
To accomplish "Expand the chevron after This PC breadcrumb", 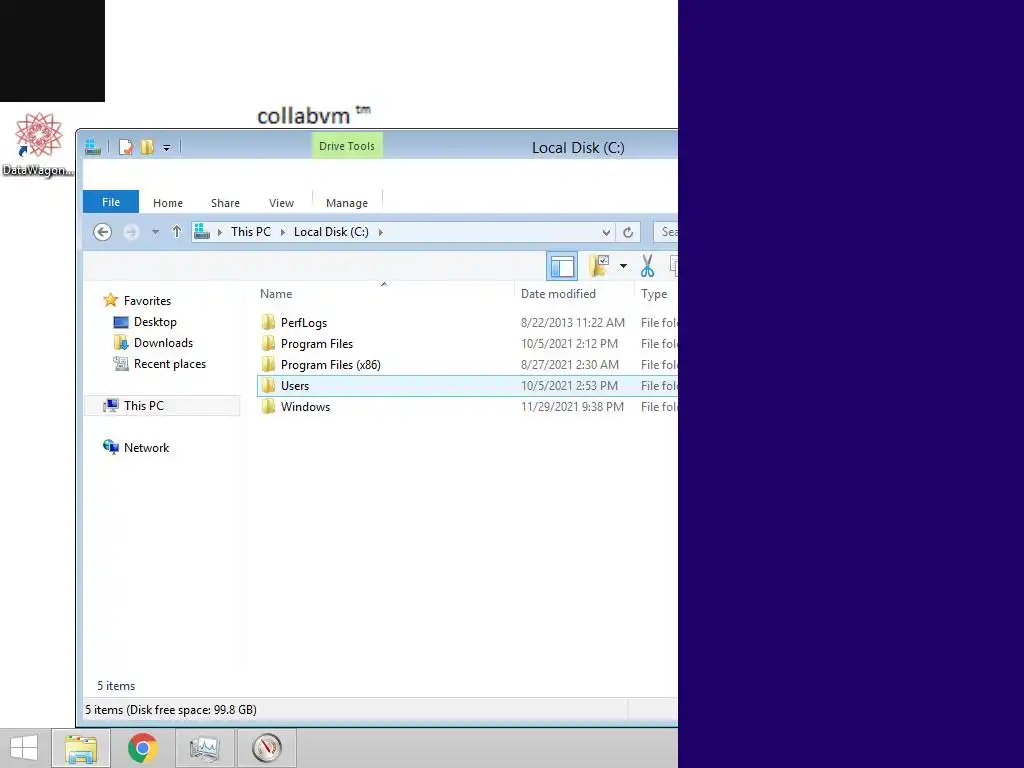I will [283, 232].
